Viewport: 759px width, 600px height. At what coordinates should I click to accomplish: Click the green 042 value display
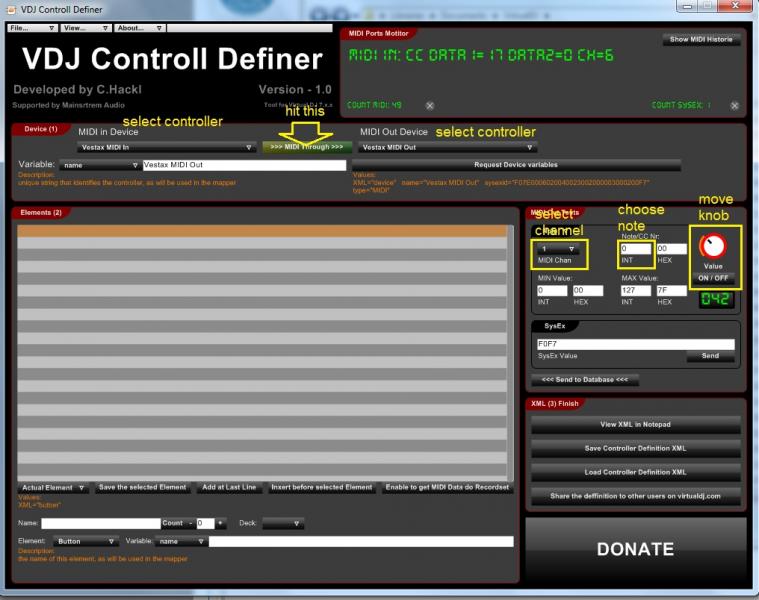tap(716, 299)
